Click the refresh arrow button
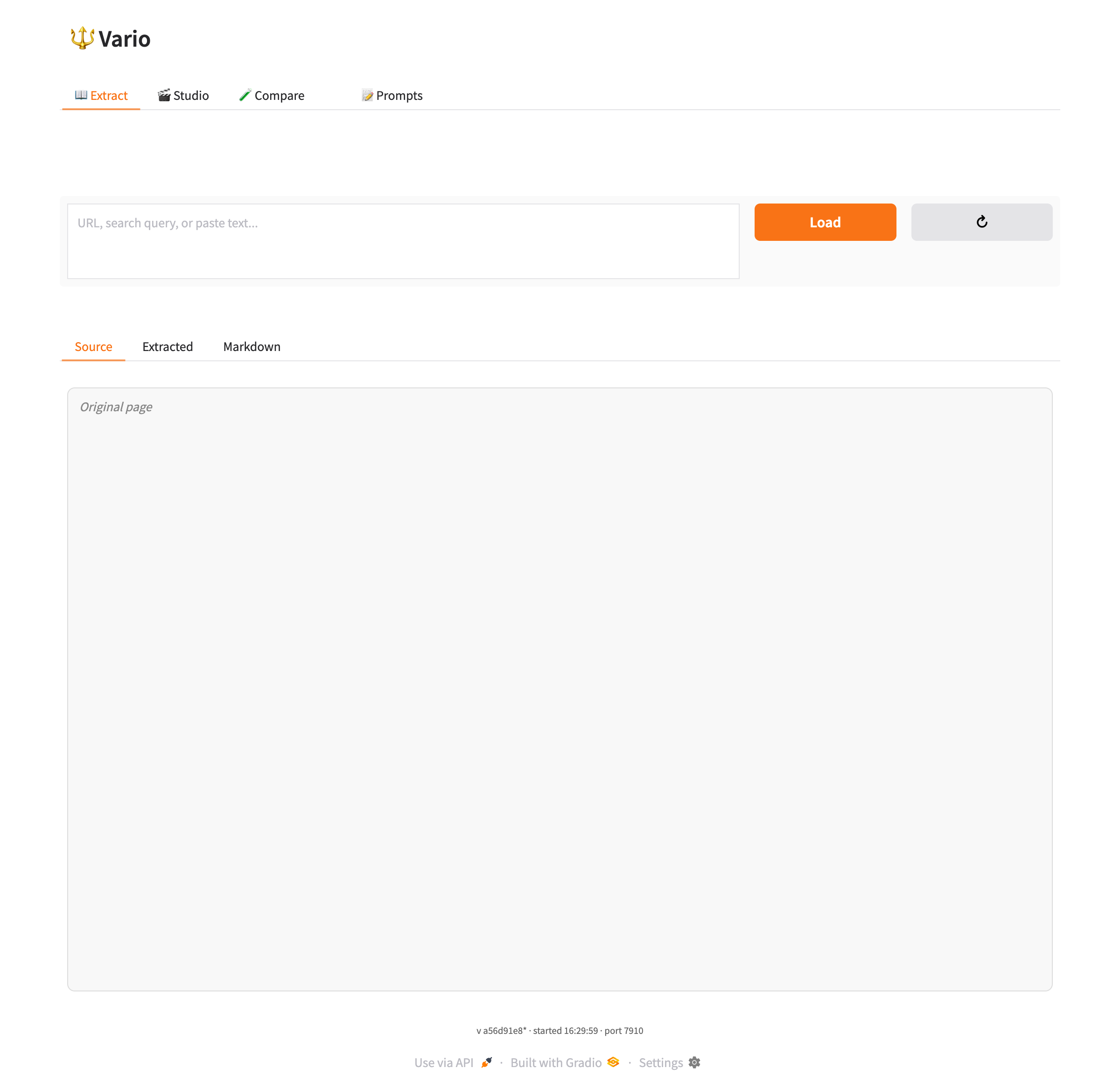 (x=981, y=222)
